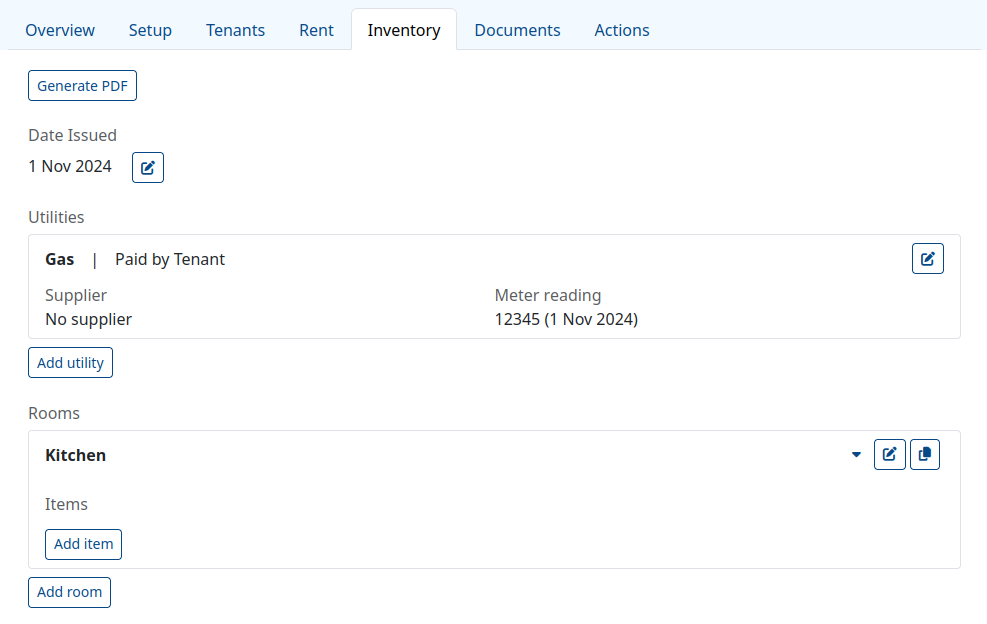987x624 pixels.
Task: Edit the Gas utility entry
Action: (x=927, y=259)
